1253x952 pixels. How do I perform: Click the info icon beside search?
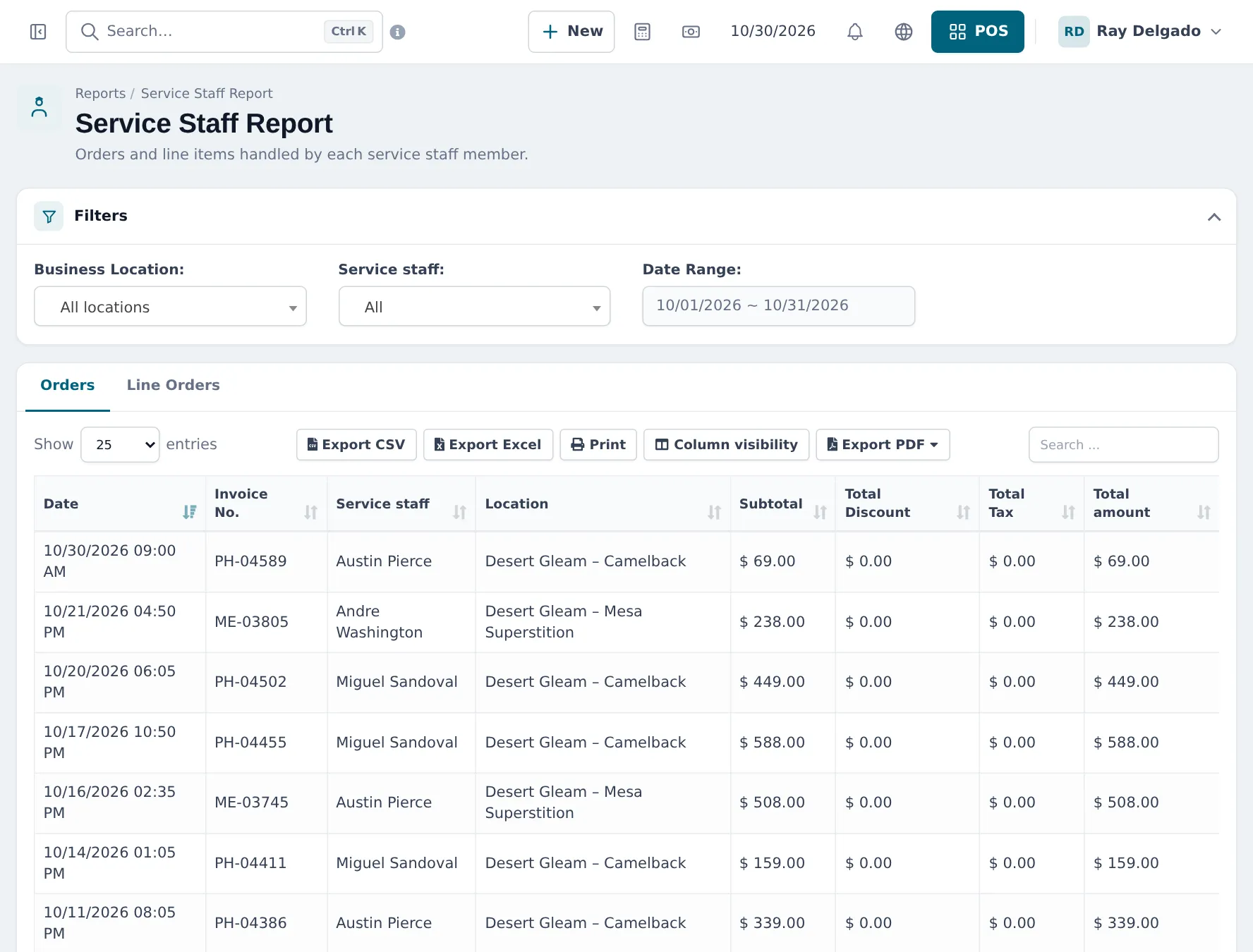(397, 32)
